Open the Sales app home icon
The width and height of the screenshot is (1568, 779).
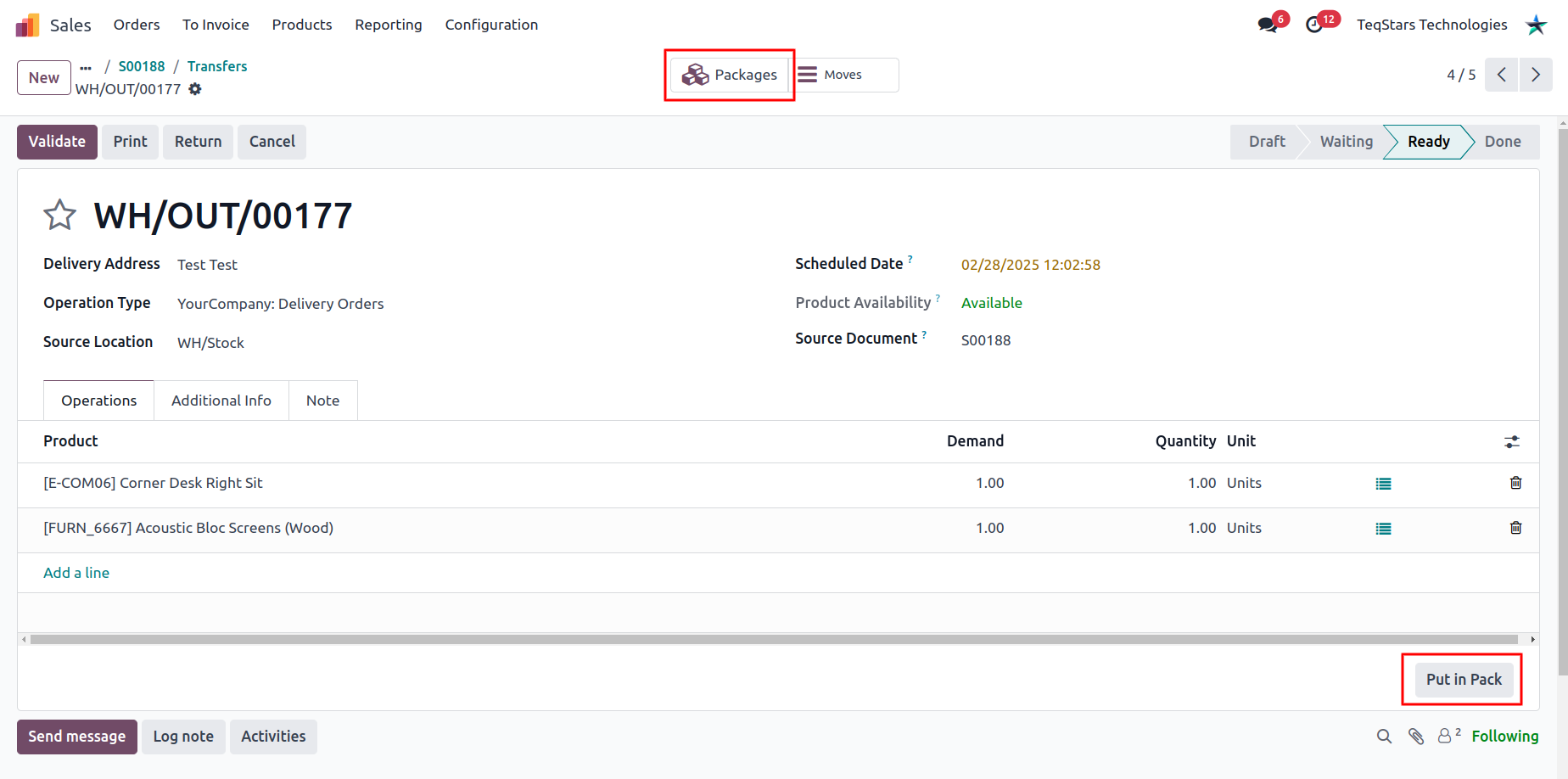pyautogui.click(x=27, y=25)
